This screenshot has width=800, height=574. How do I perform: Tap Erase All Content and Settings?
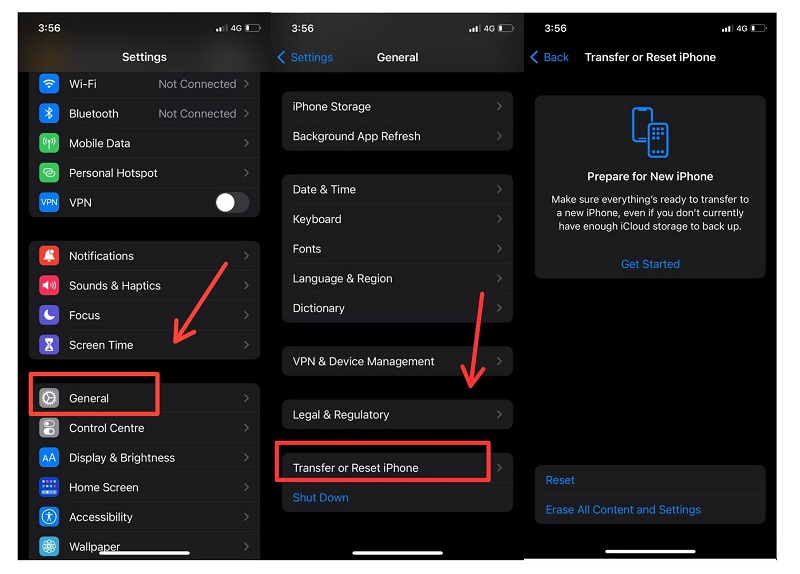tap(650, 510)
